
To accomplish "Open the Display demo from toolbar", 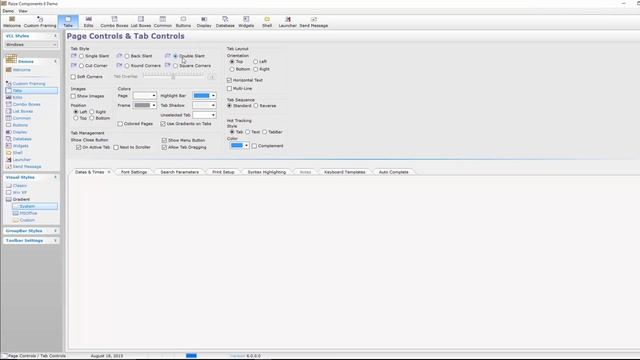I will pos(204,22).
